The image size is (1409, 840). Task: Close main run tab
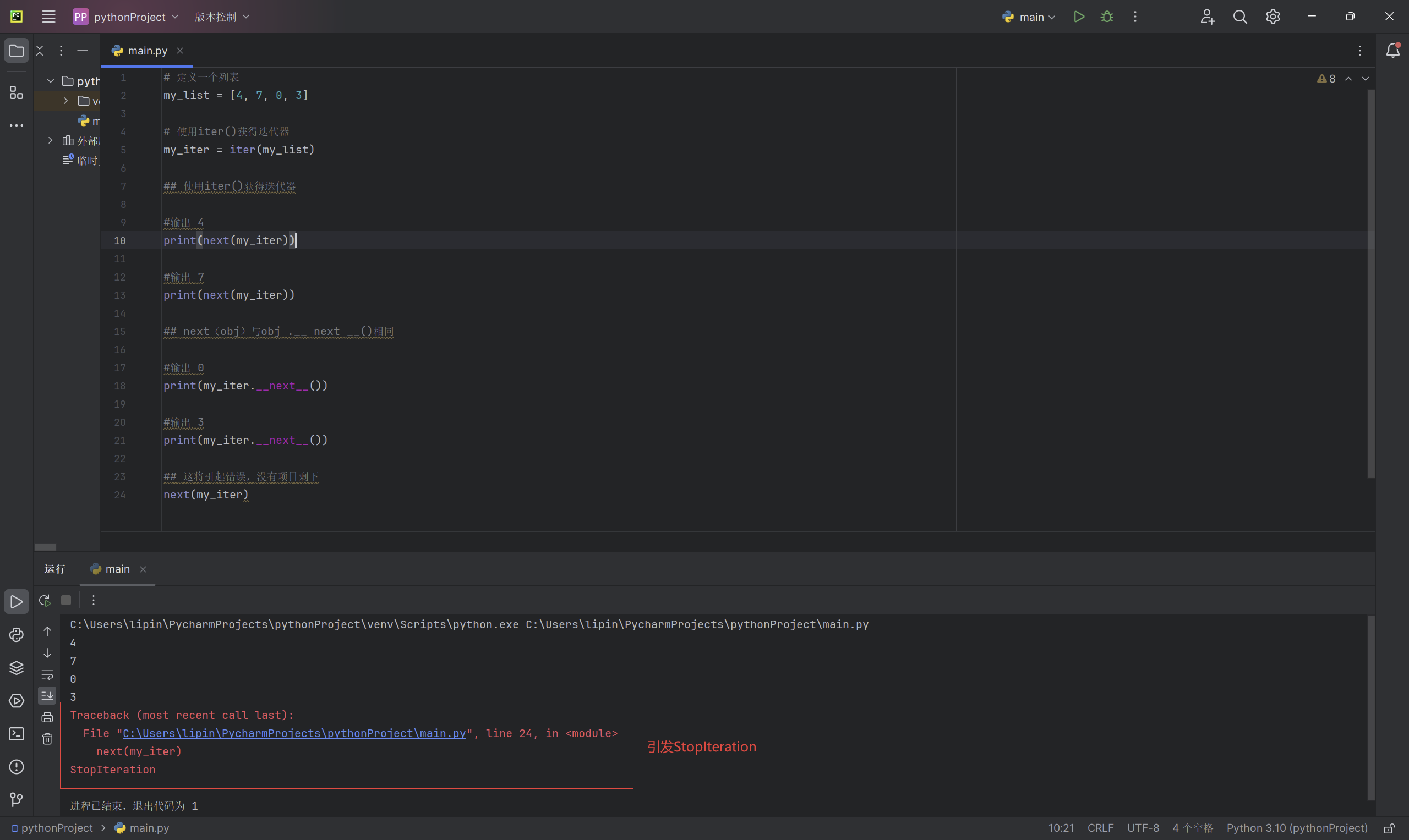coord(143,569)
